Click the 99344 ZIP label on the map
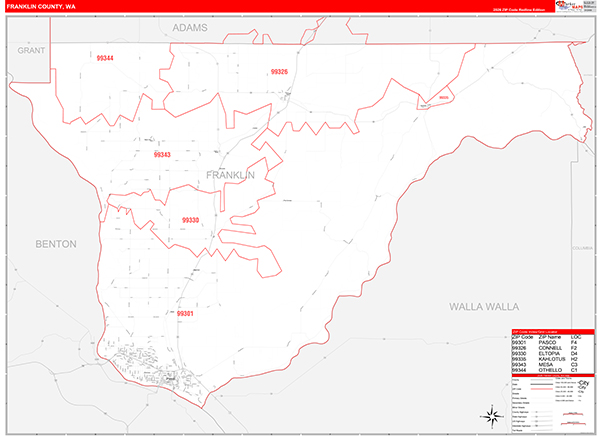This screenshot has width=600, height=436. pos(105,58)
